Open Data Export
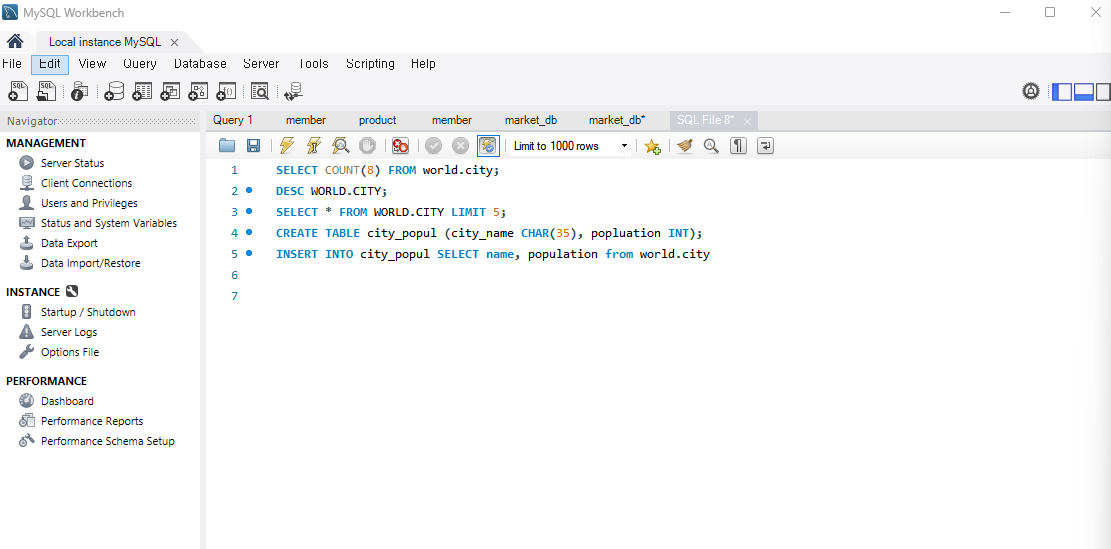The image size is (1111, 549). tap(69, 243)
